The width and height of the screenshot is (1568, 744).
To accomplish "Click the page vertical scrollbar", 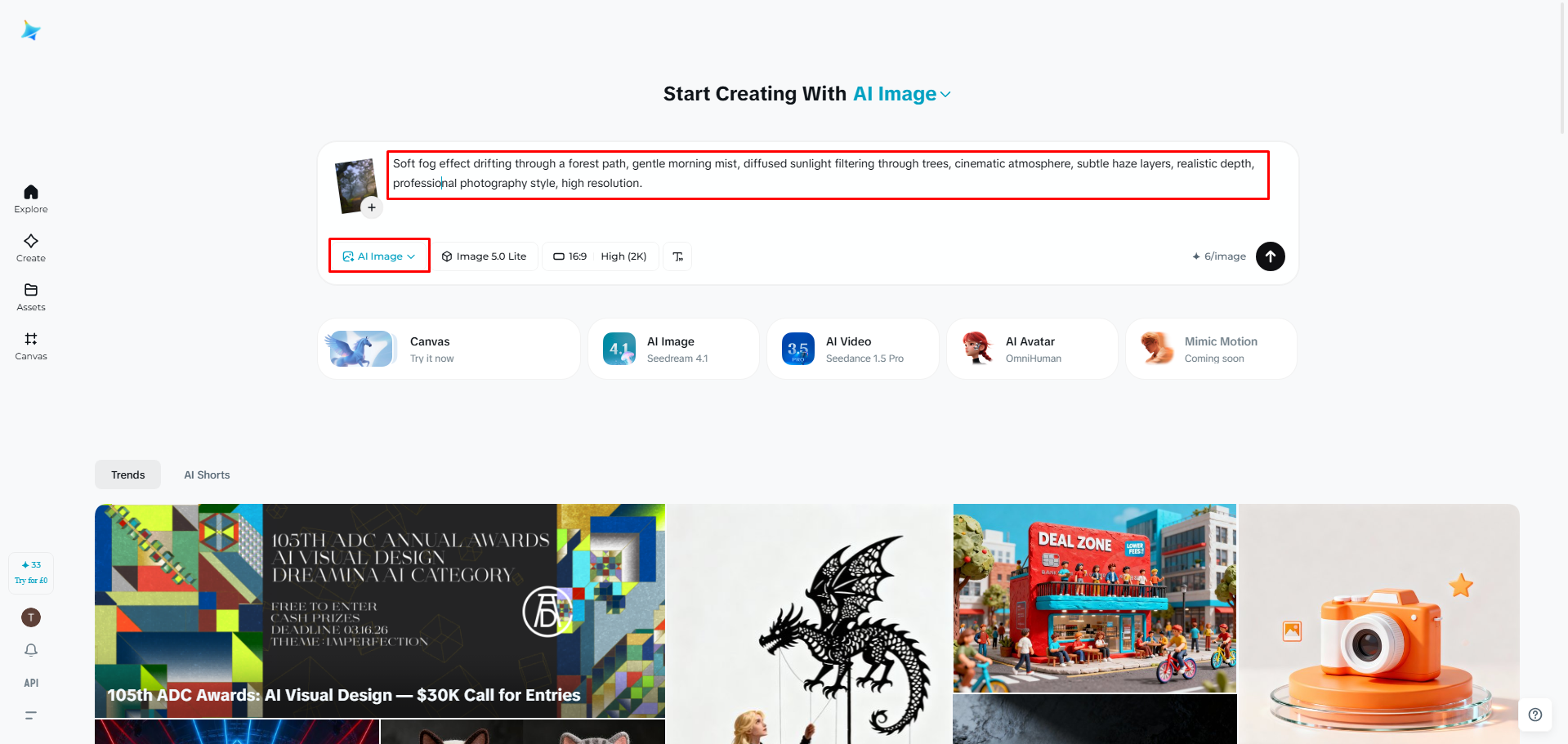I will [1563, 69].
